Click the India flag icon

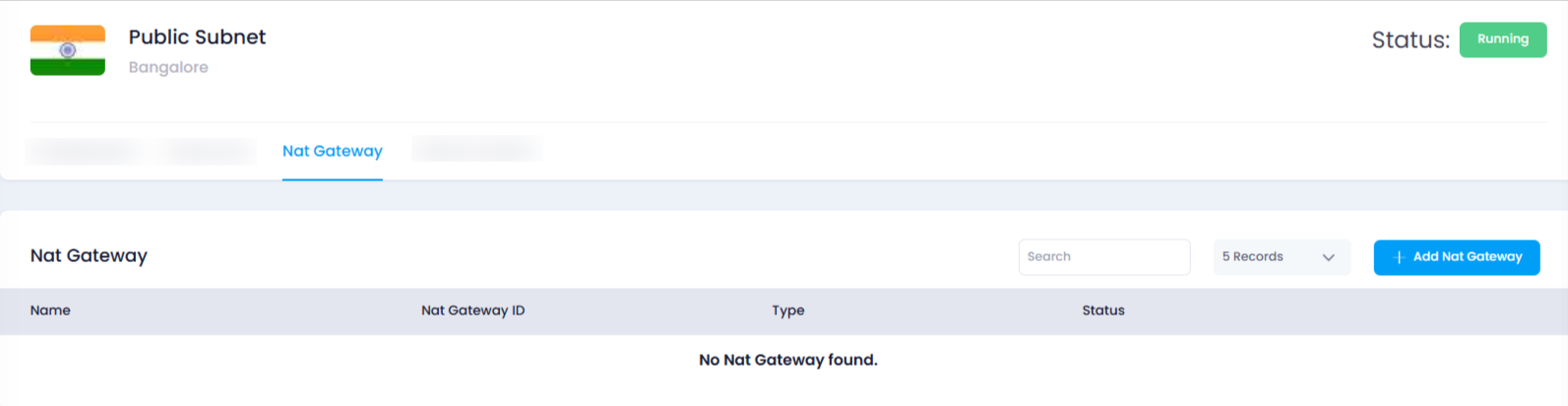[68, 50]
